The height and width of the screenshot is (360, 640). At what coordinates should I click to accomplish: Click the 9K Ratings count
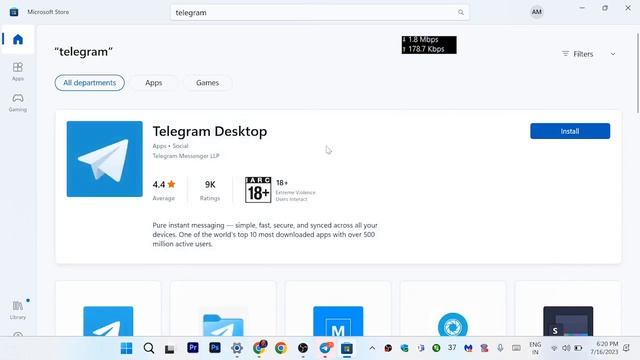[210, 190]
